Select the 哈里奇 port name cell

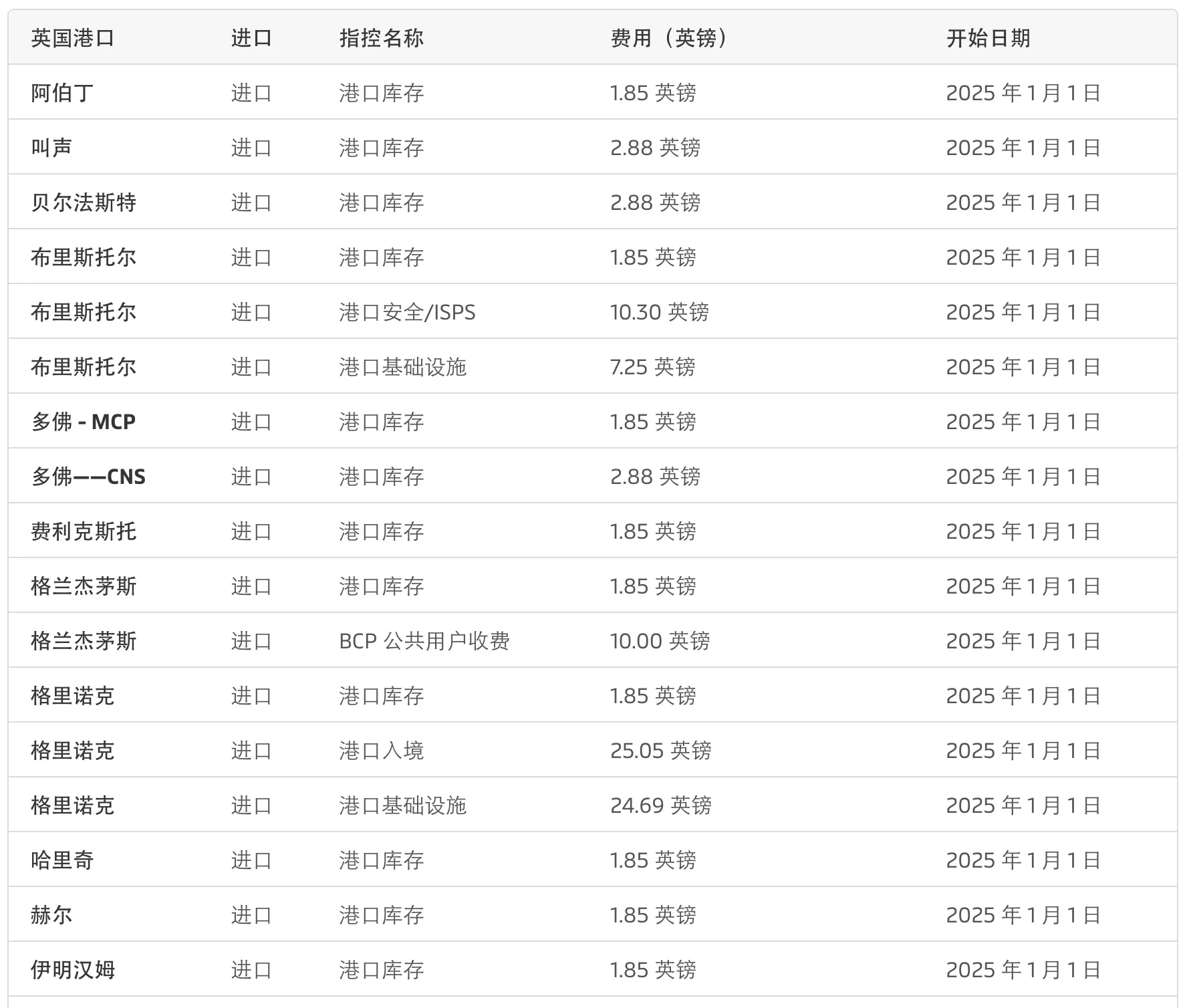click(x=62, y=860)
